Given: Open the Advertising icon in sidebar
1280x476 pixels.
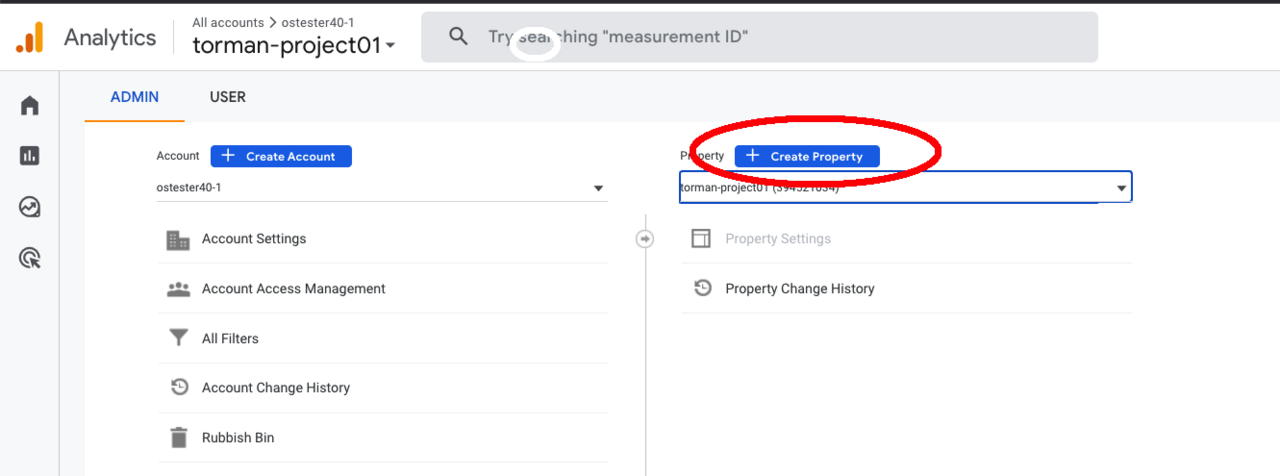Looking at the screenshot, I should [x=30, y=259].
